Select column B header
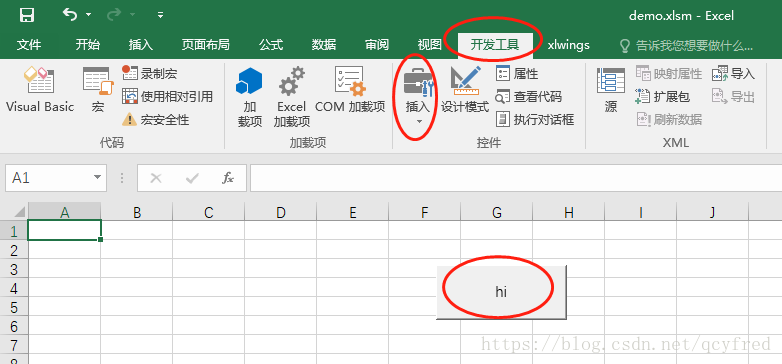Screen dimensions: 782x364 tap(137, 212)
